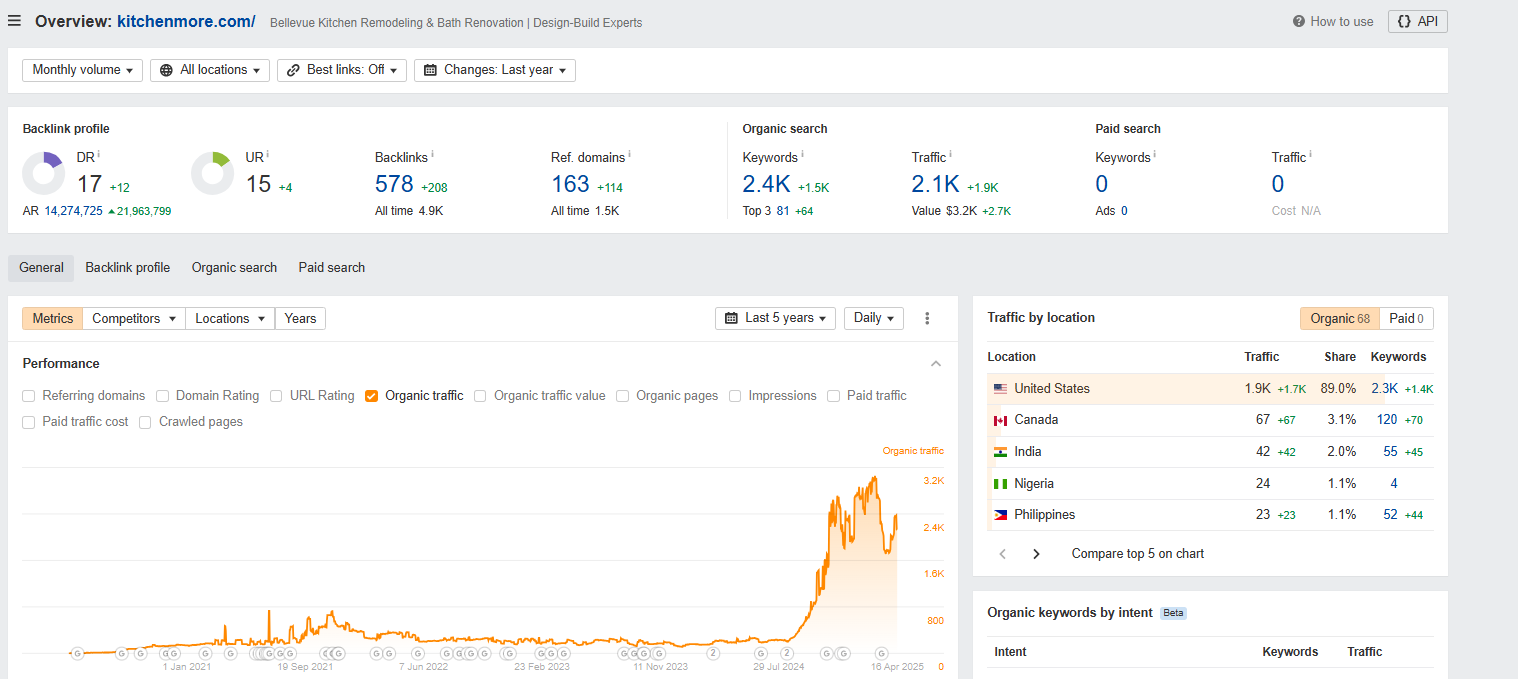Image resolution: width=1518 pixels, height=679 pixels.
Task: Go to previous locations page arrow
Action: [x=1003, y=553]
